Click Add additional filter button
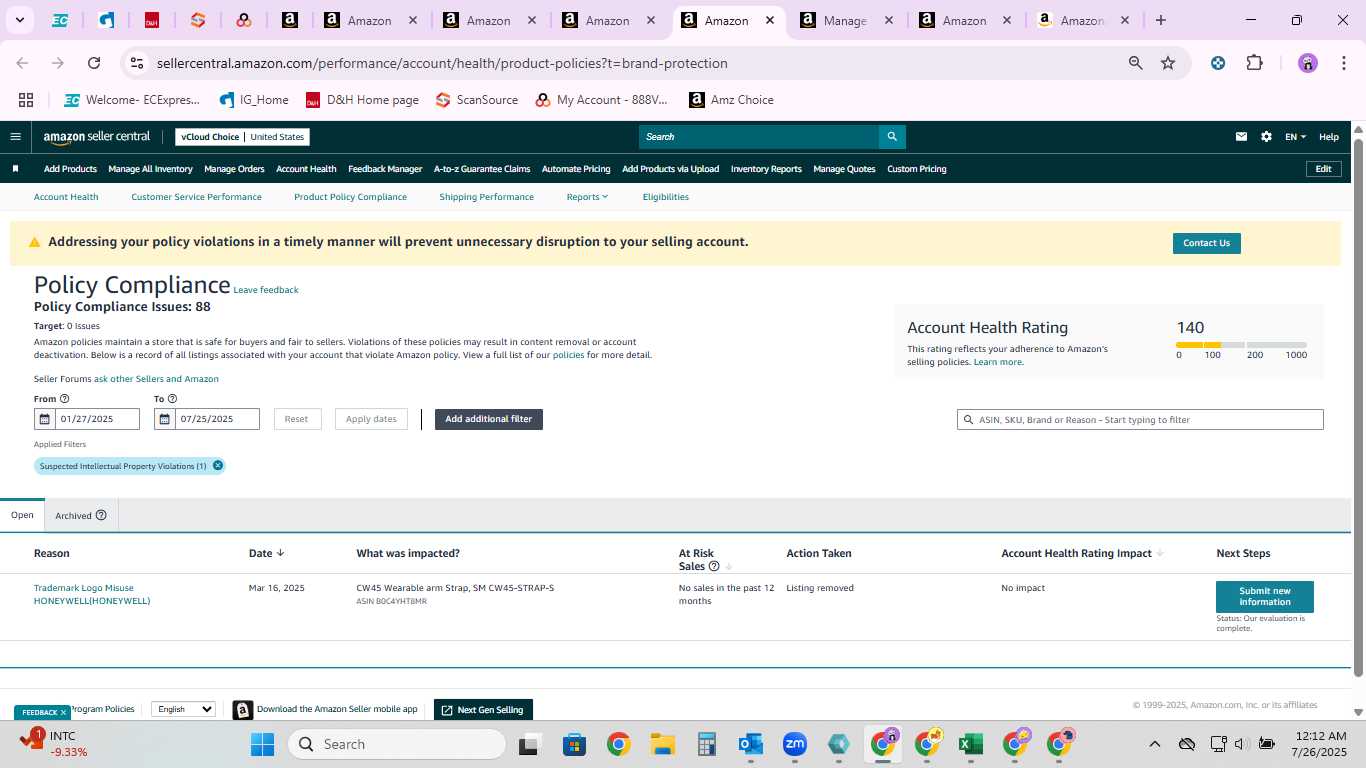Image resolution: width=1366 pixels, height=768 pixels. coord(488,419)
